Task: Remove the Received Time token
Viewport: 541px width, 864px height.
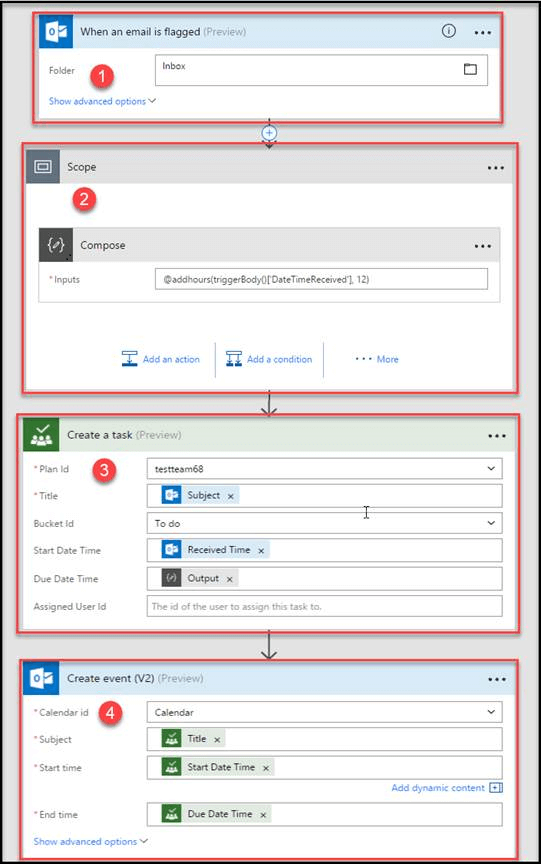Action: pyautogui.click(x=261, y=550)
